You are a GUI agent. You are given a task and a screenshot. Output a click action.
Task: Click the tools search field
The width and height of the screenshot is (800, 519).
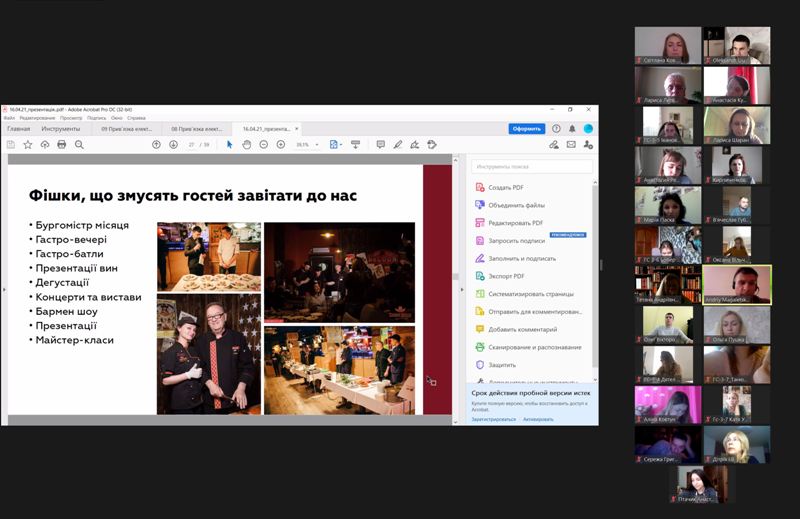coord(530,167)
